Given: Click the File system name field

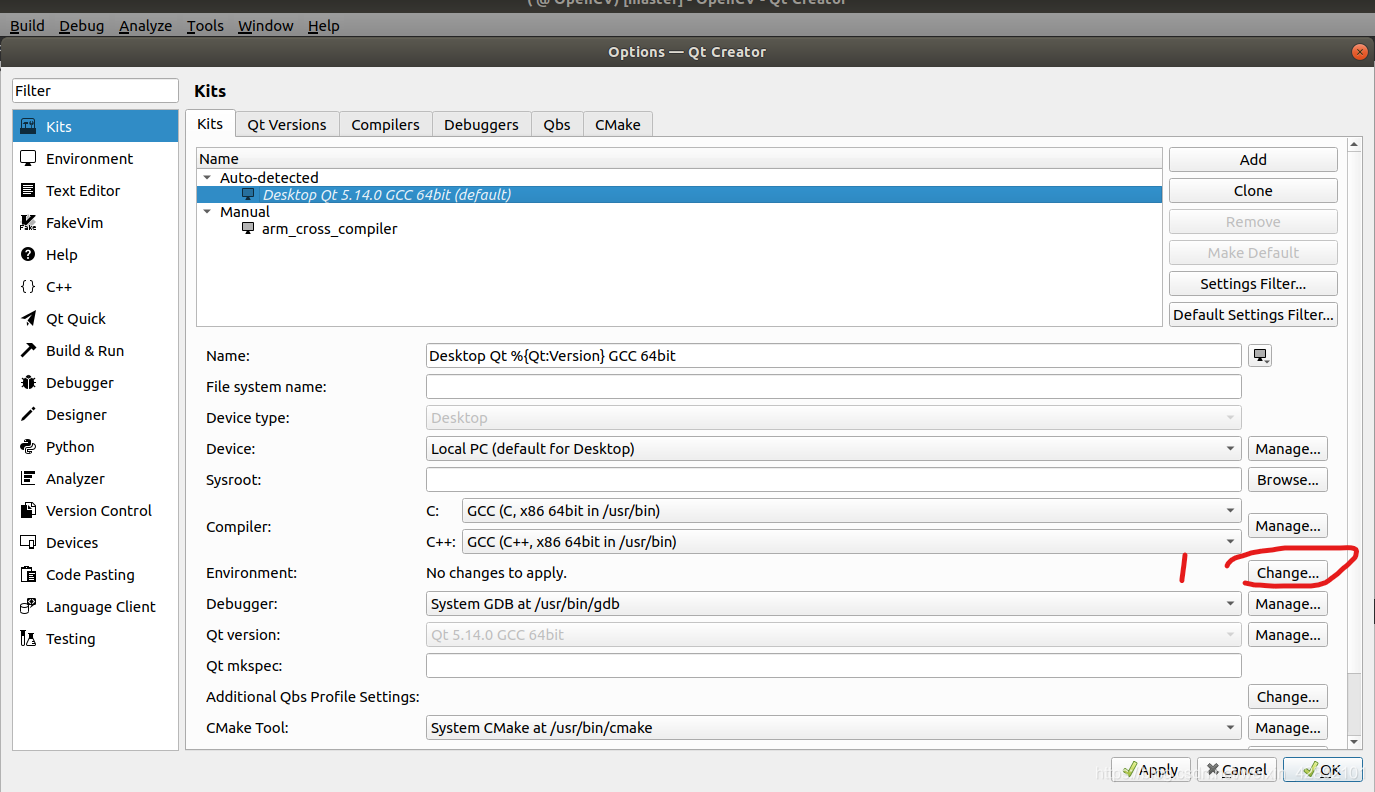Looking at the screenshot, I should coord(834,386).
